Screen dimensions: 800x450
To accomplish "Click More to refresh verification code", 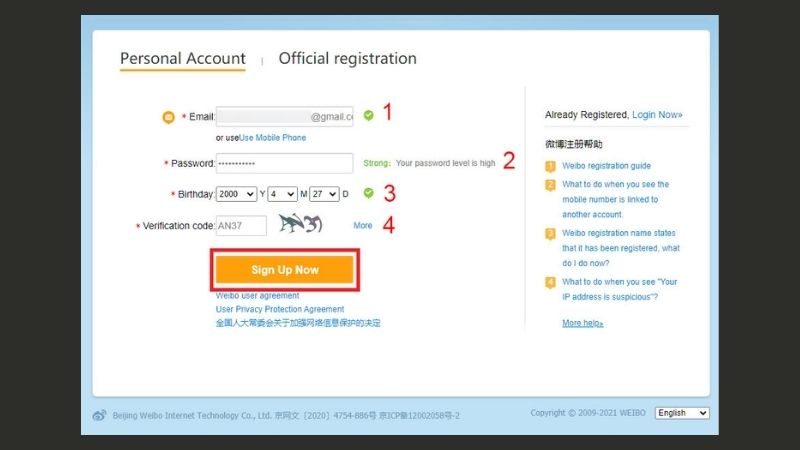I will click(x=363, y=226).
